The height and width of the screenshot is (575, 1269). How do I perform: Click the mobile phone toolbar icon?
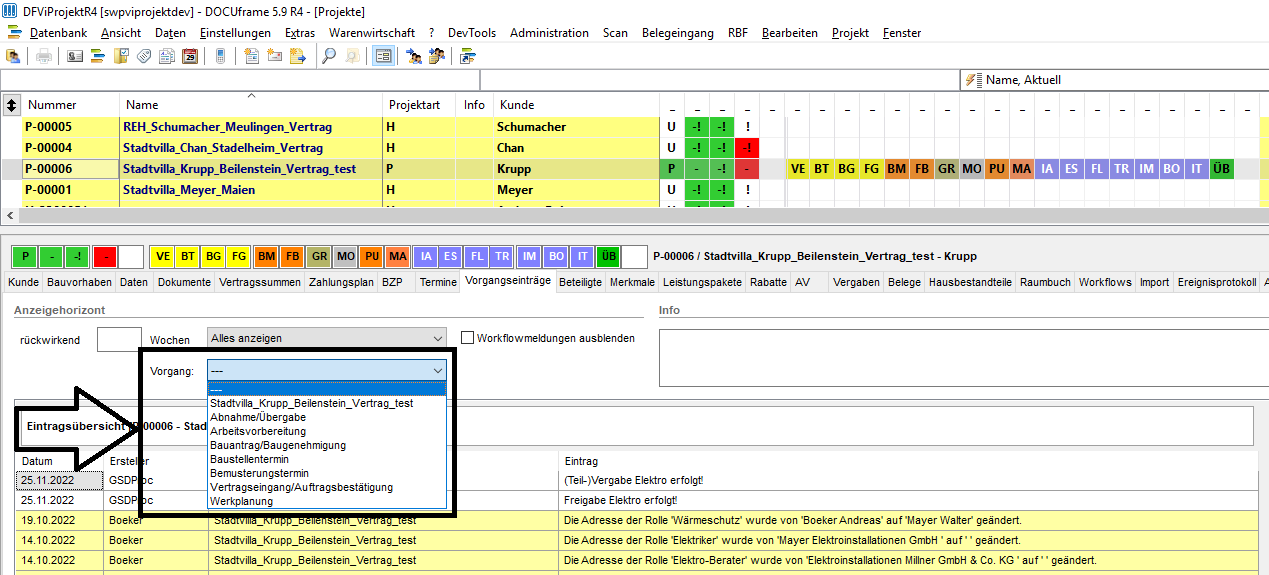220,56
